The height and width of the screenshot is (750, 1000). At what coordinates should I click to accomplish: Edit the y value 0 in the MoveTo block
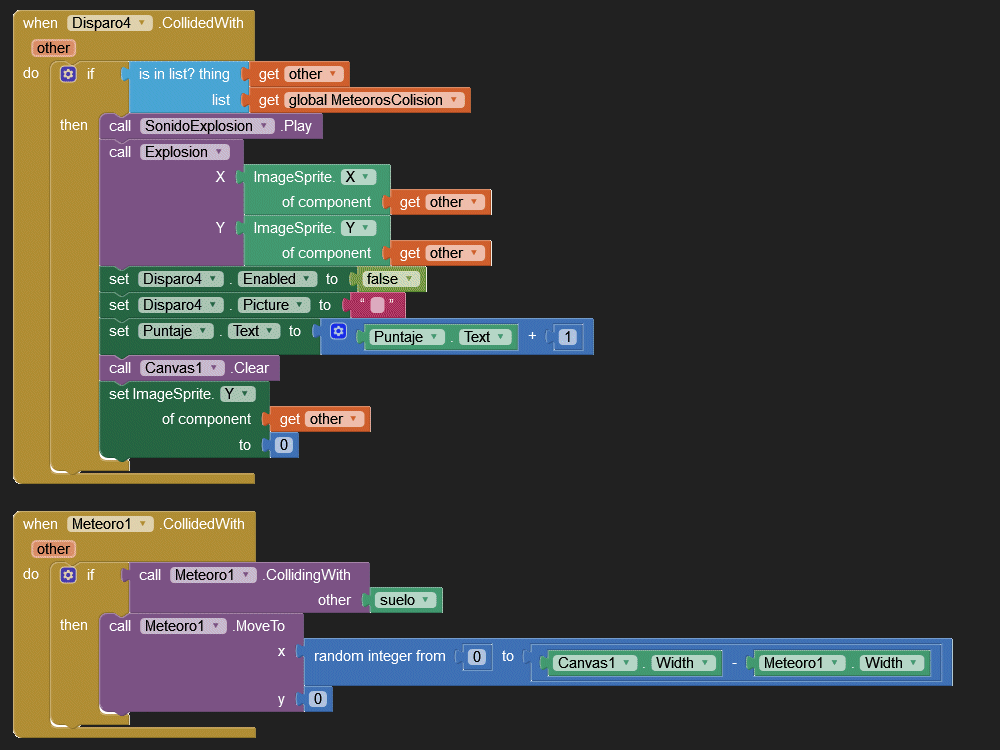click(x=317, y=699)
